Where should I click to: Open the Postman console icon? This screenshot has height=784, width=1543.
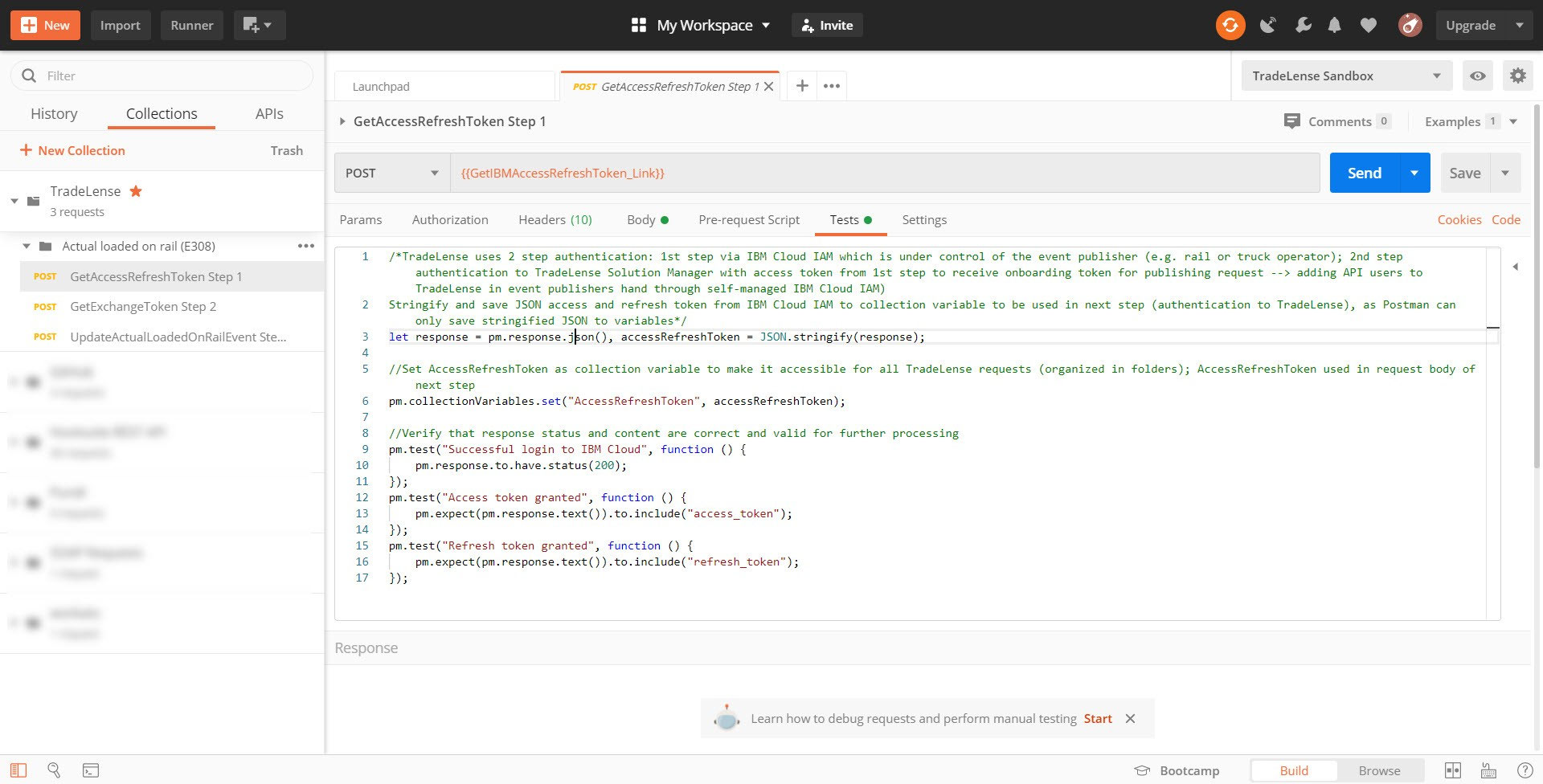click(x=91, y=770)
